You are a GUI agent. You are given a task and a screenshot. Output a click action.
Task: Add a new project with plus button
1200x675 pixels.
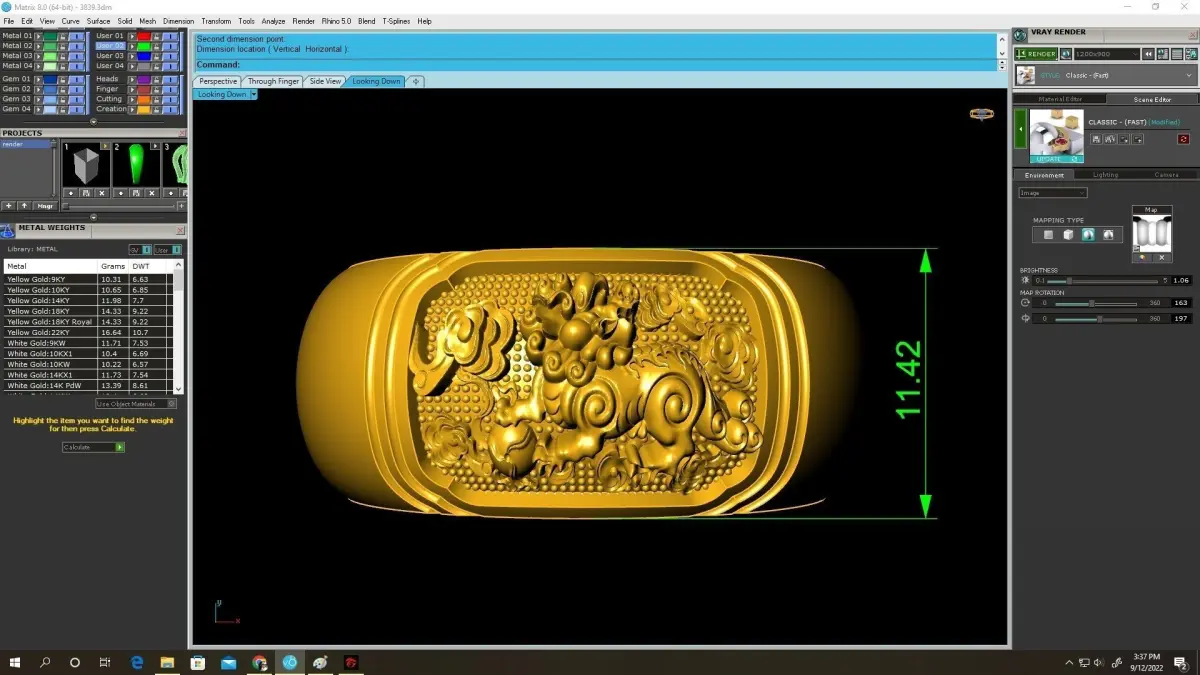click(8, 206)
